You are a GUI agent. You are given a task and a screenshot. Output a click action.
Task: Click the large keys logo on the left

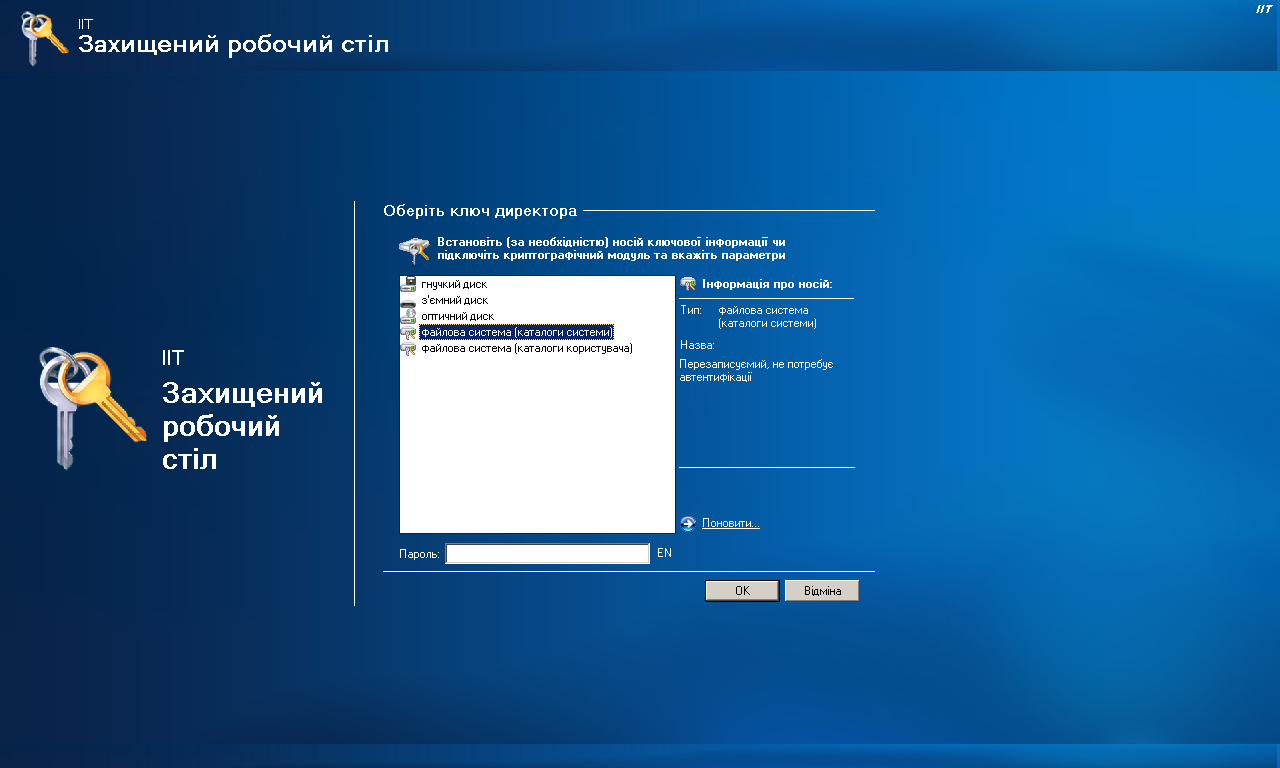90,407
